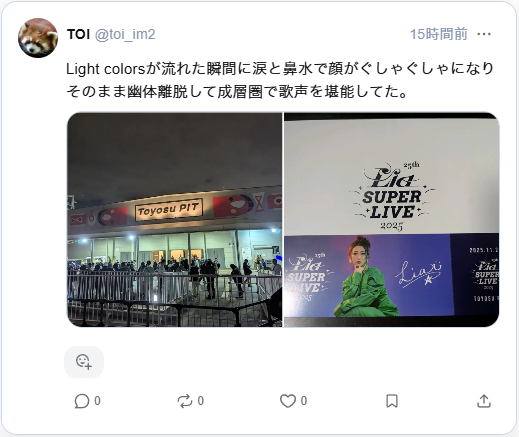The image size is (519, 437).
Task: Click the Japanese post text body
Action: tap(280, 80)
